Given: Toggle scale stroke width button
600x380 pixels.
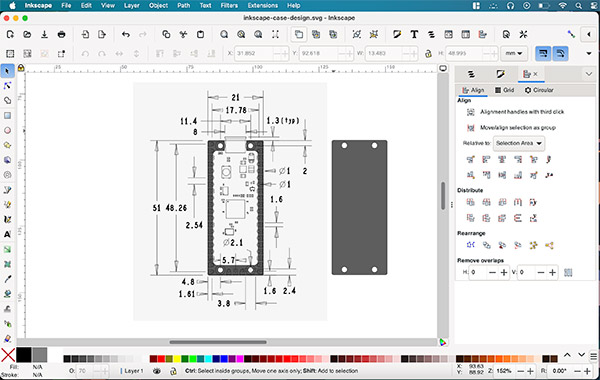Looking at the screenshot, I should (x=543, y=54).
